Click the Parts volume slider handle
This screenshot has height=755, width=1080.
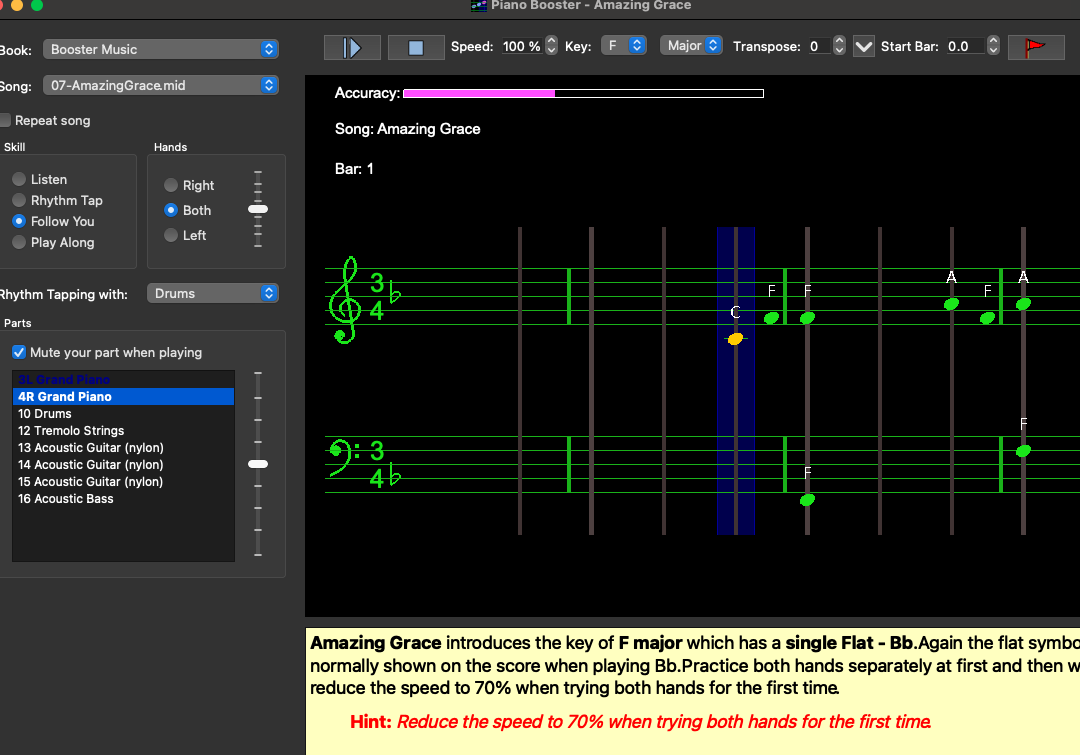point(258,464)
